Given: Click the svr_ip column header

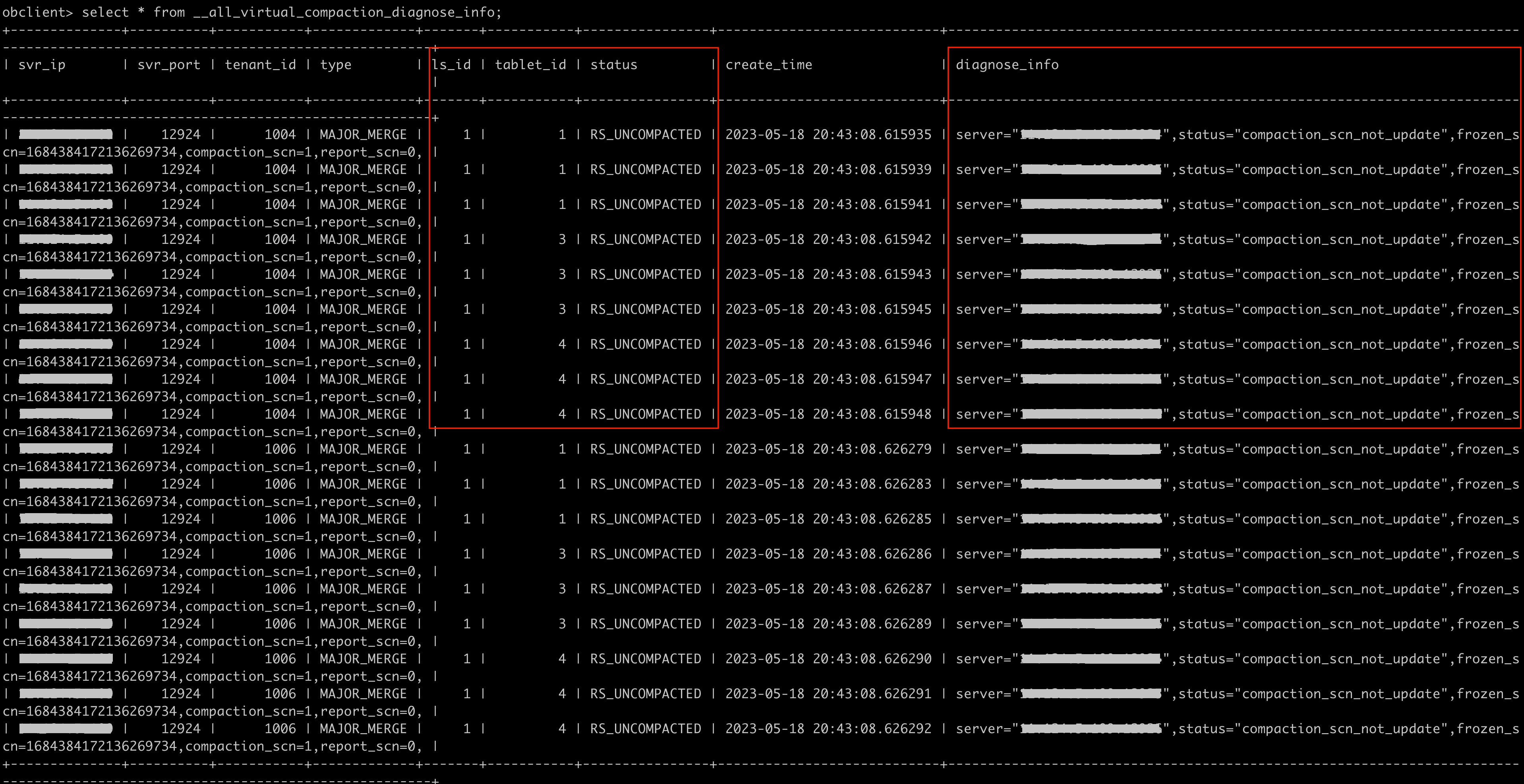Looking at the screenshot, I should point(42,65).
